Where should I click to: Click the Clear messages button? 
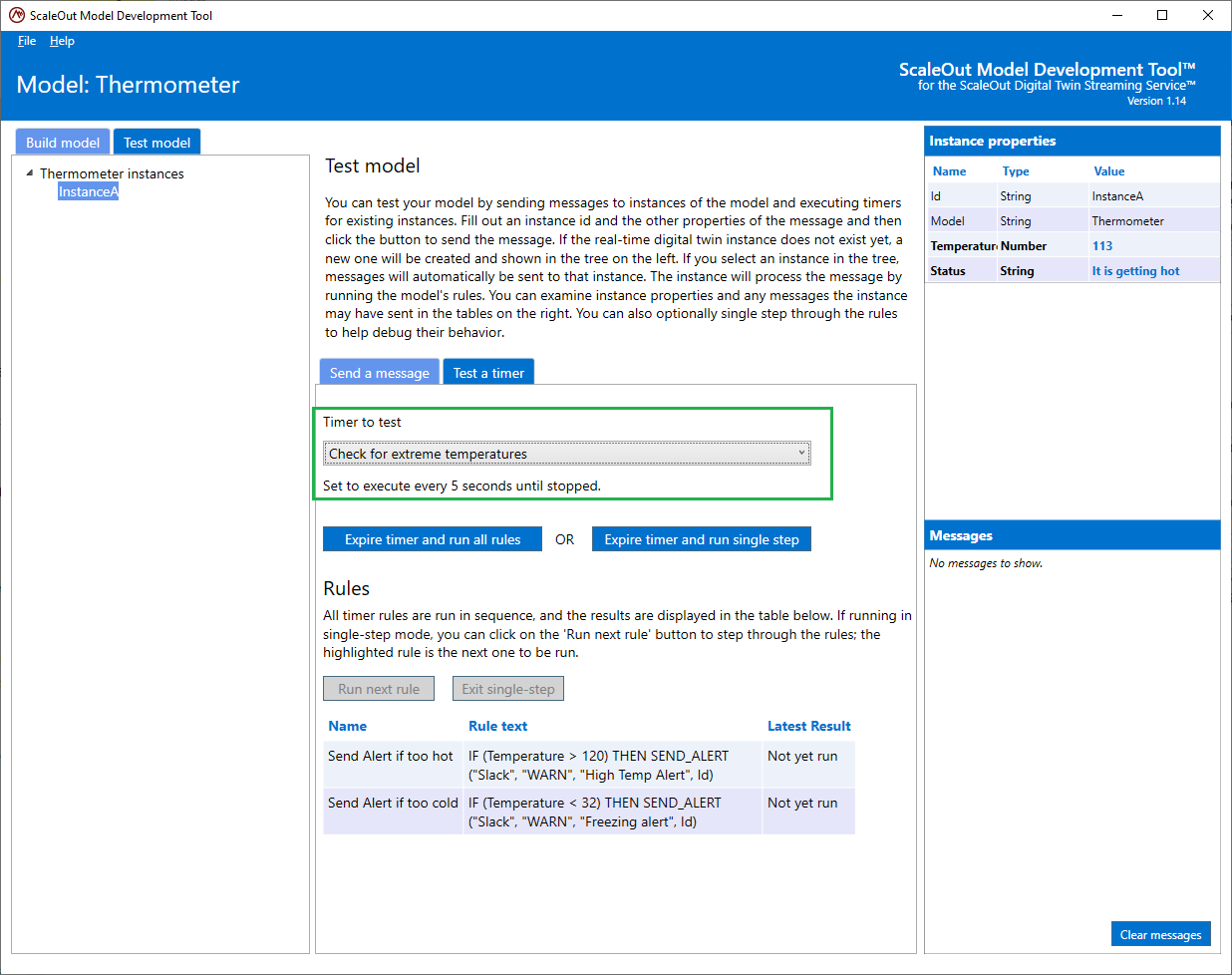(x=1161, y=934)
